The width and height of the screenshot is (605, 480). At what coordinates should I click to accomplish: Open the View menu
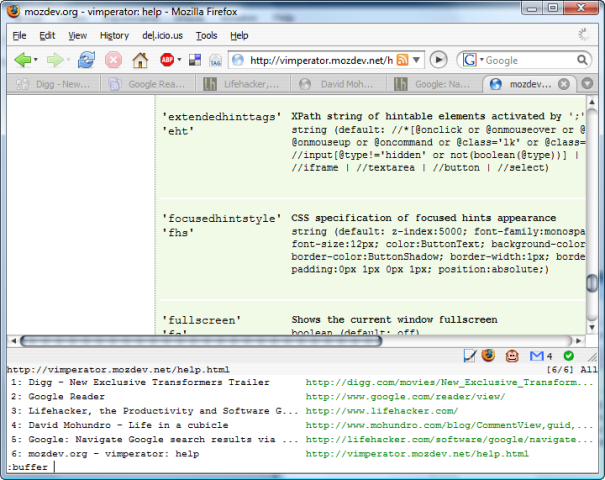pyautogui.click(x=78, y=36)
